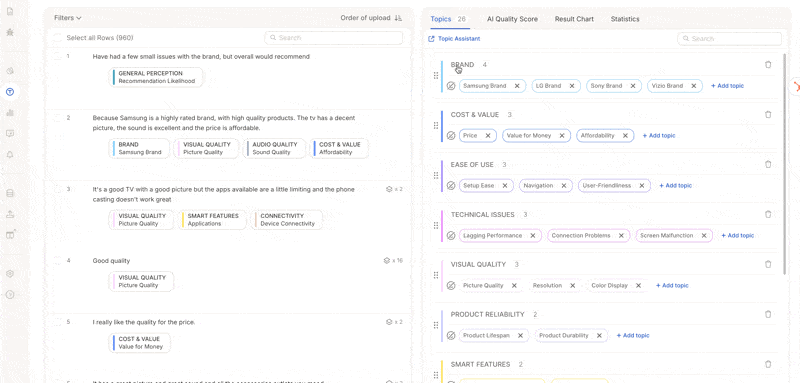Grab the COST & VALUE drag handle
This screenshot has width=800, height=383.
(436, 125)
